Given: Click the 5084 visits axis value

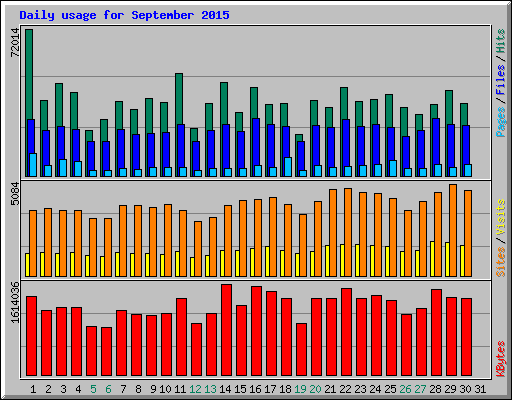Looking at the screenshot, I should tap(15, 193).
